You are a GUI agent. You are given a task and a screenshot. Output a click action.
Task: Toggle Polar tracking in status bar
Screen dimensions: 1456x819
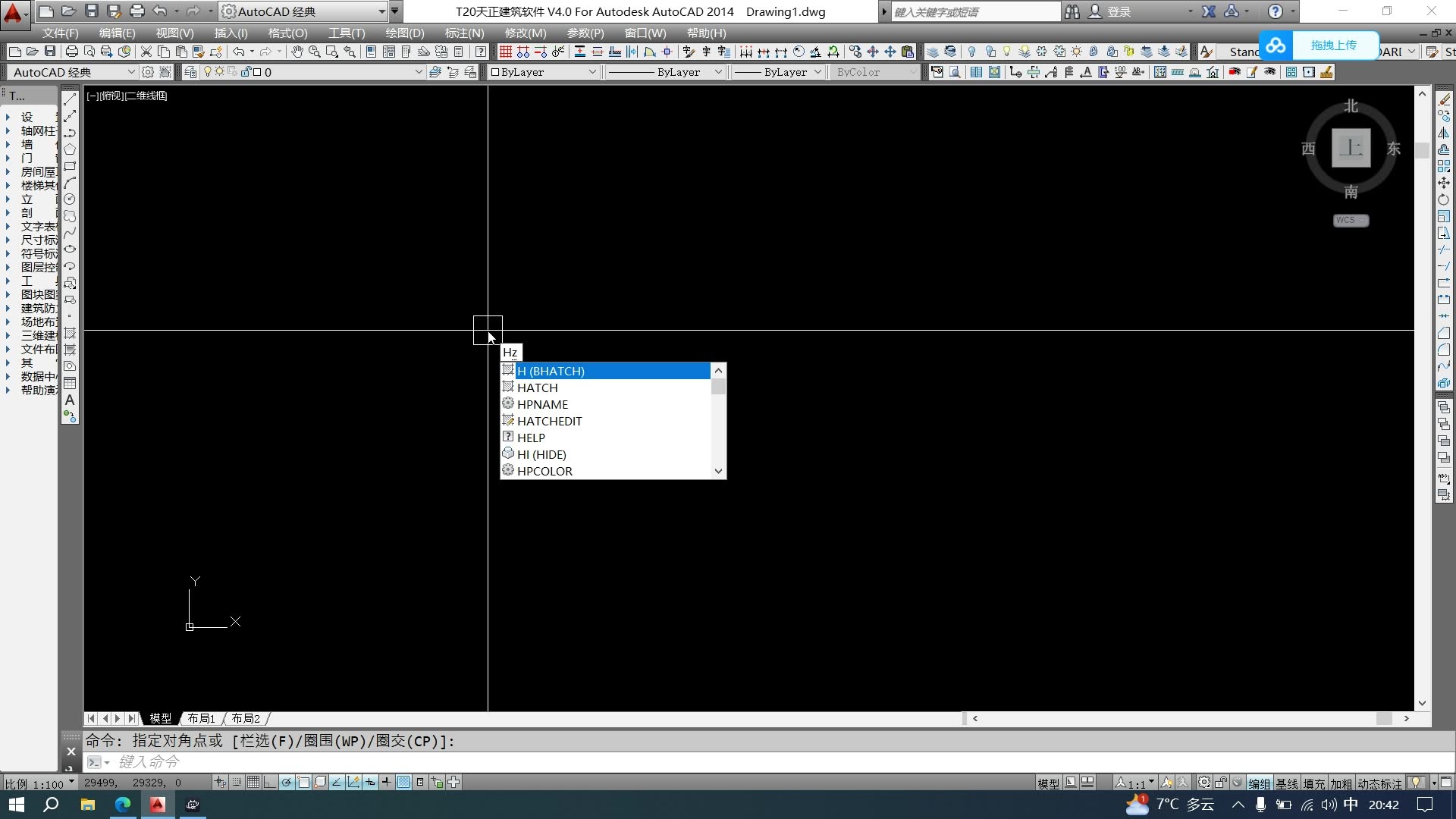[x=287, y=782]
